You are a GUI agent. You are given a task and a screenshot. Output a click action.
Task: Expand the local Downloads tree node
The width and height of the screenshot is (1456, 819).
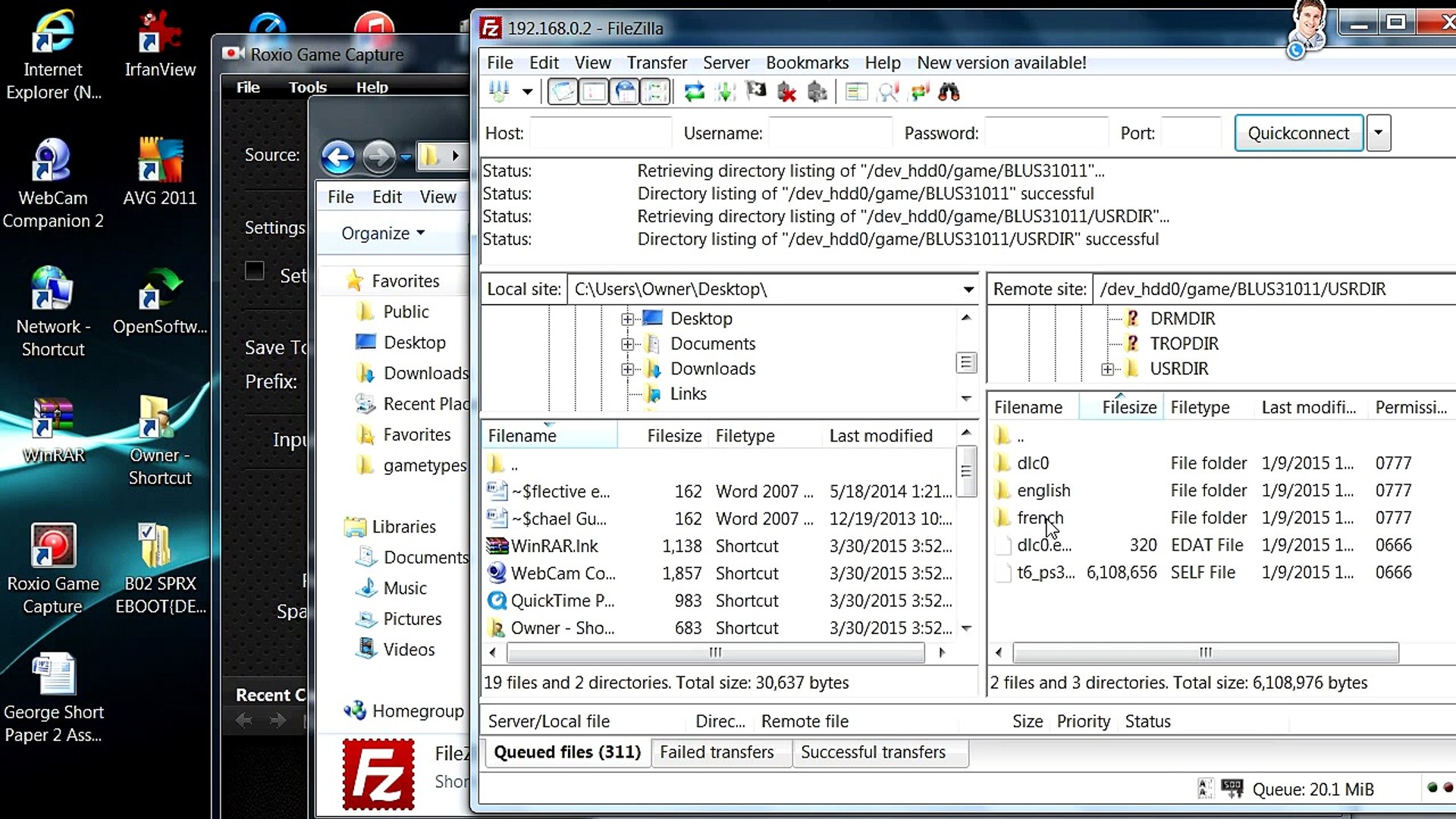coord(627,369)
